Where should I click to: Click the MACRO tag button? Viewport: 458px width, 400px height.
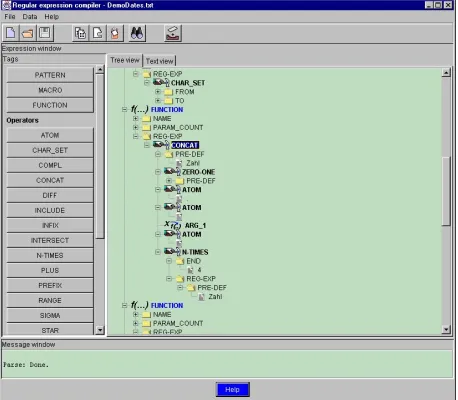pos(50,90)
